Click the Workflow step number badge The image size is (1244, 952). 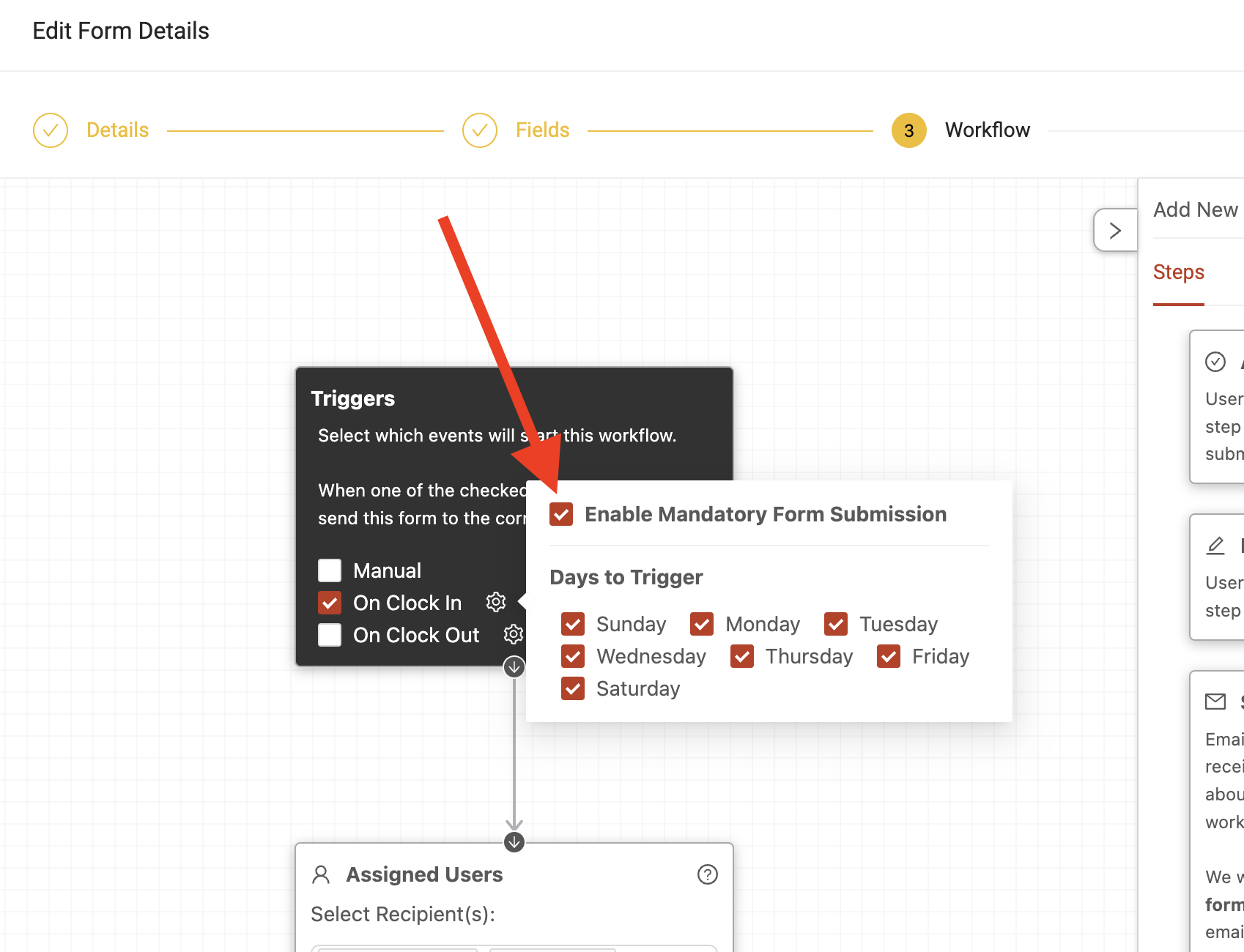tap(909, 130)
